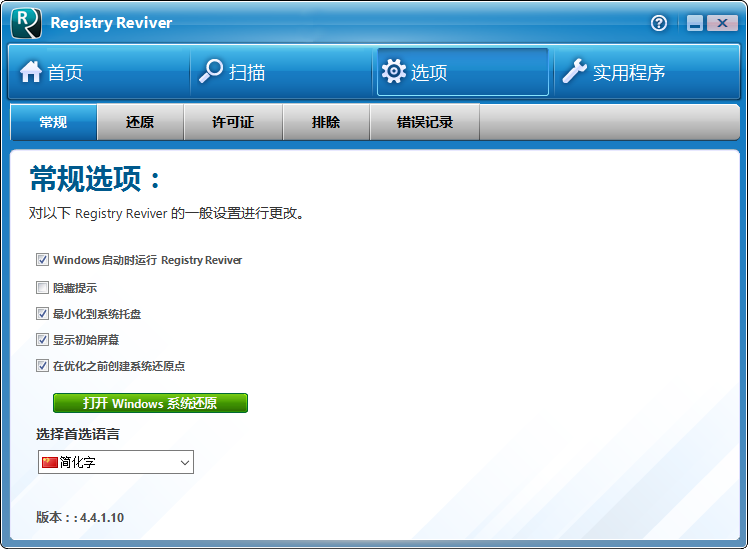Screen dimensions: 749x550
Task: Toggle 在优化之前创建系统还原点 checkbox
Action: tap(43, 366)
